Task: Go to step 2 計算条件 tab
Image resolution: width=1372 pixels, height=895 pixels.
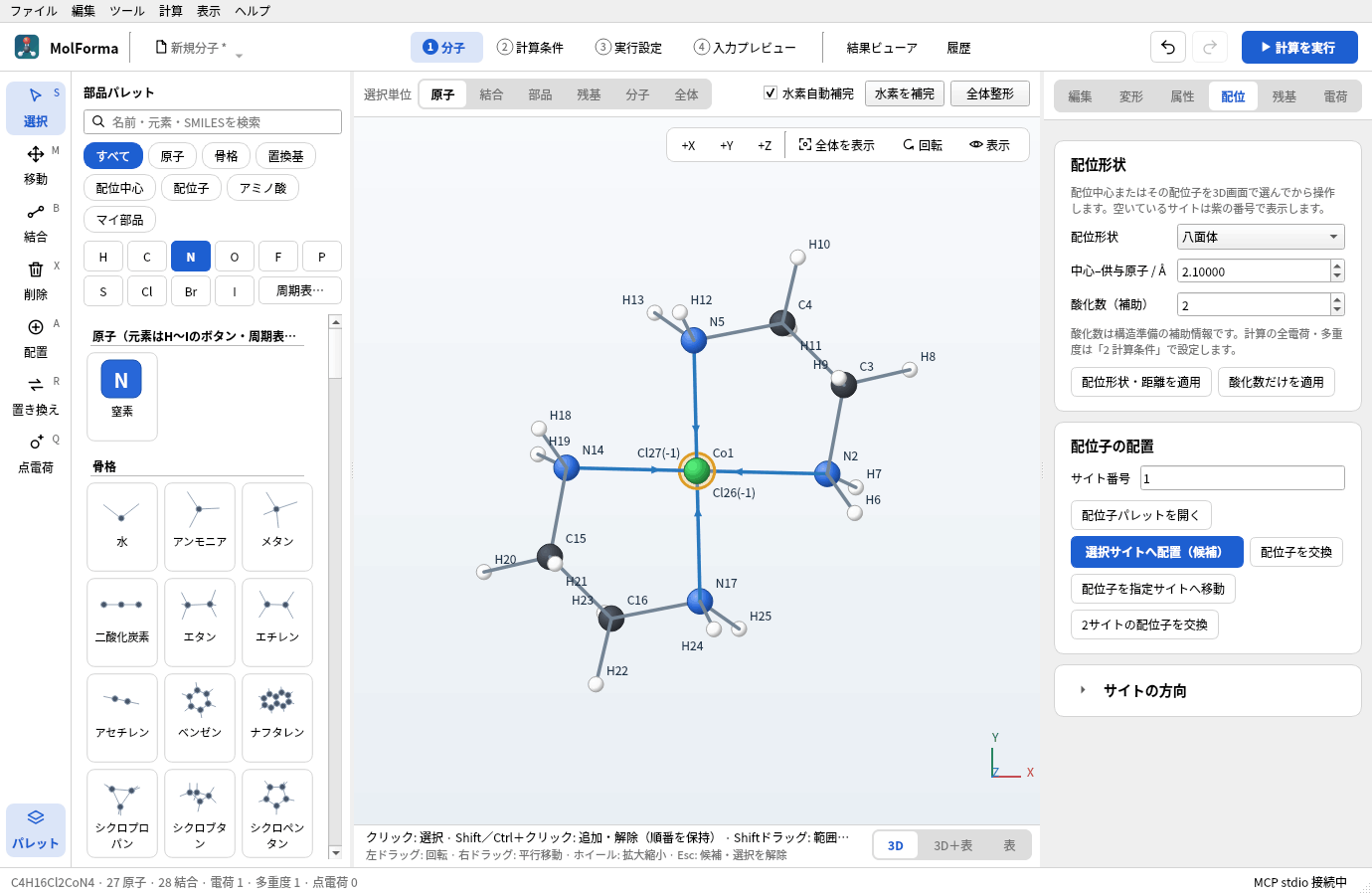Action: click(x=531, y=48)
